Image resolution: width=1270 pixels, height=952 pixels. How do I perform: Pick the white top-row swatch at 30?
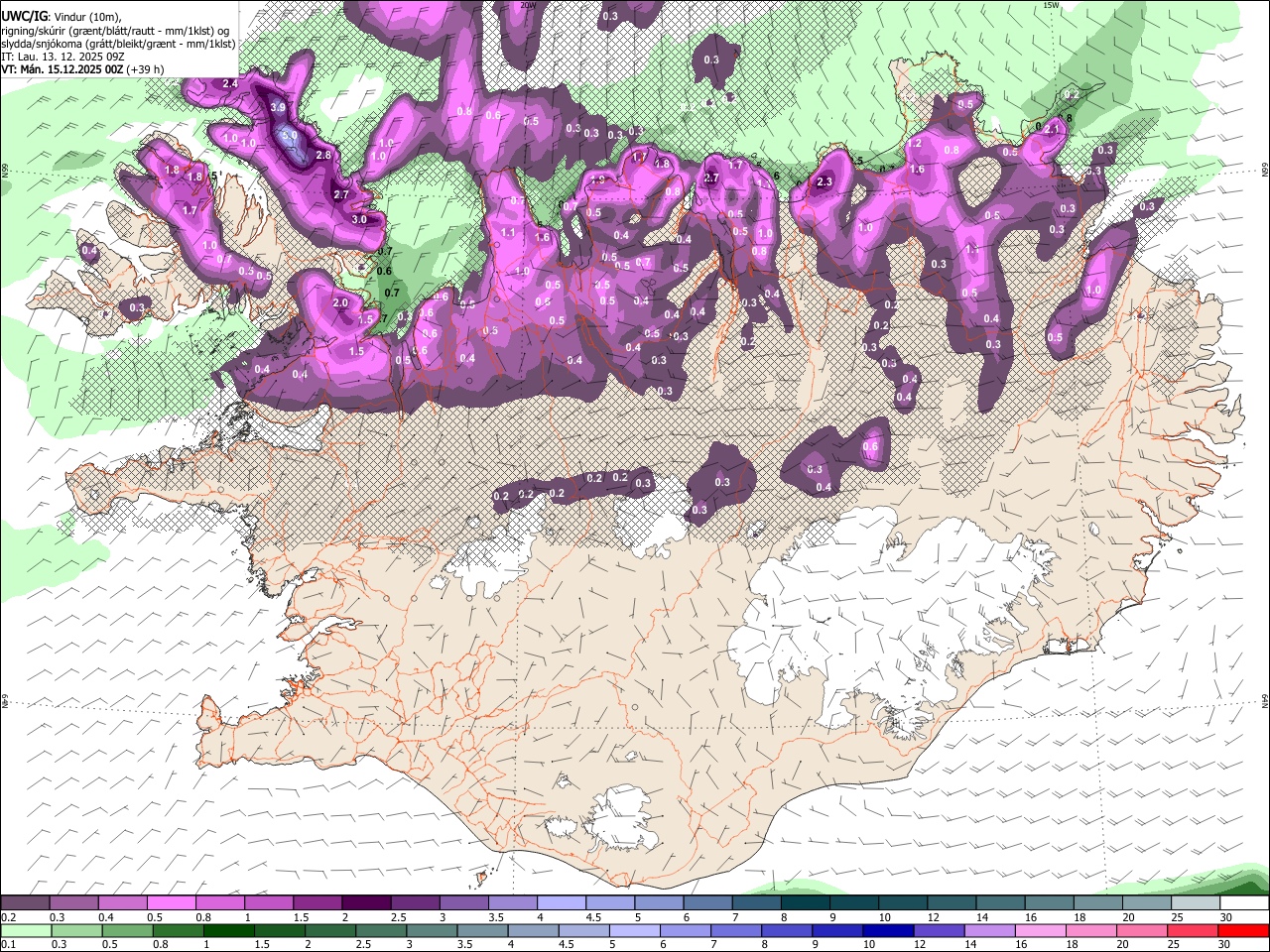coord(1244,903)
